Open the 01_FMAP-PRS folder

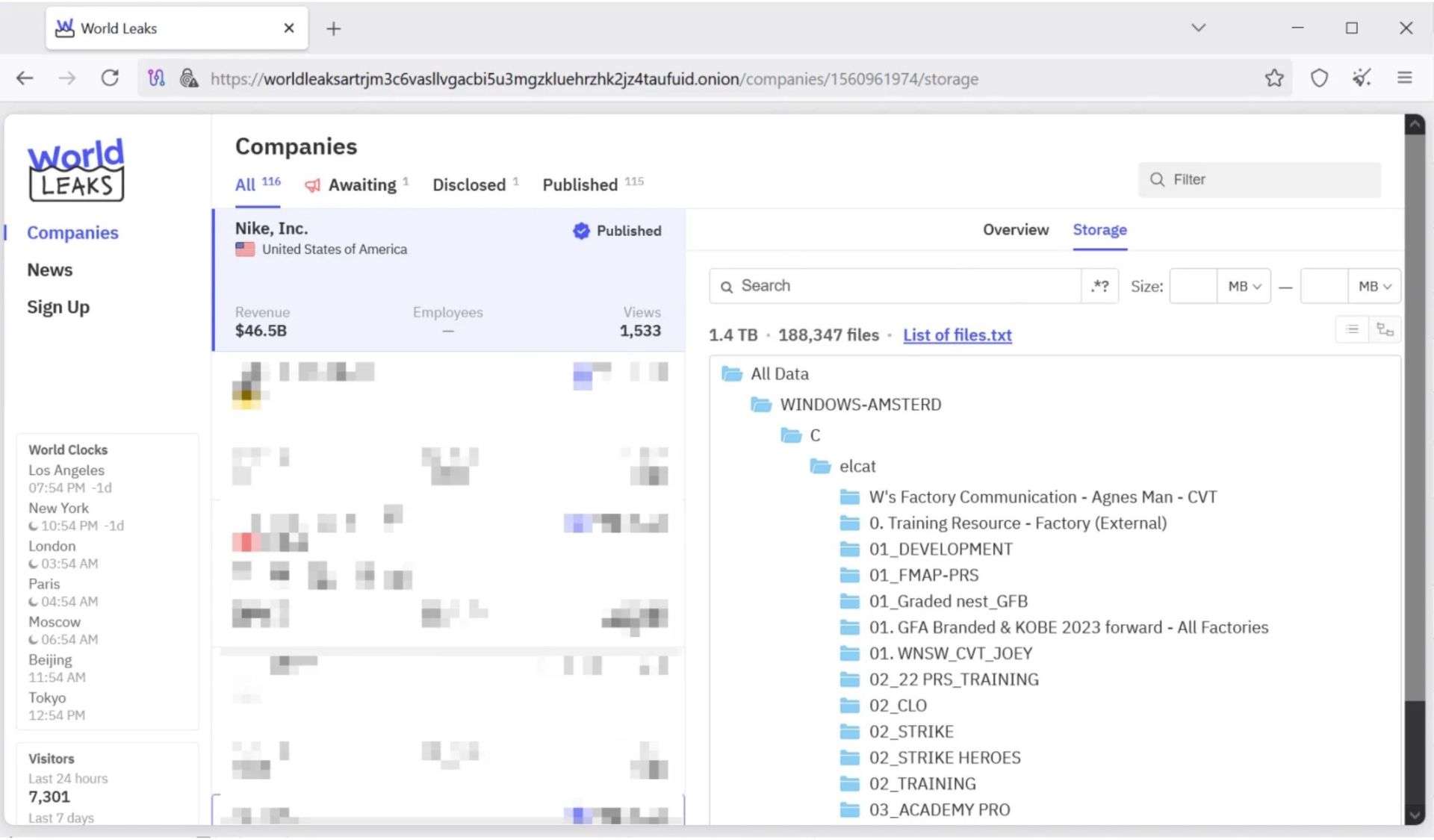click(x=909, y=576)
